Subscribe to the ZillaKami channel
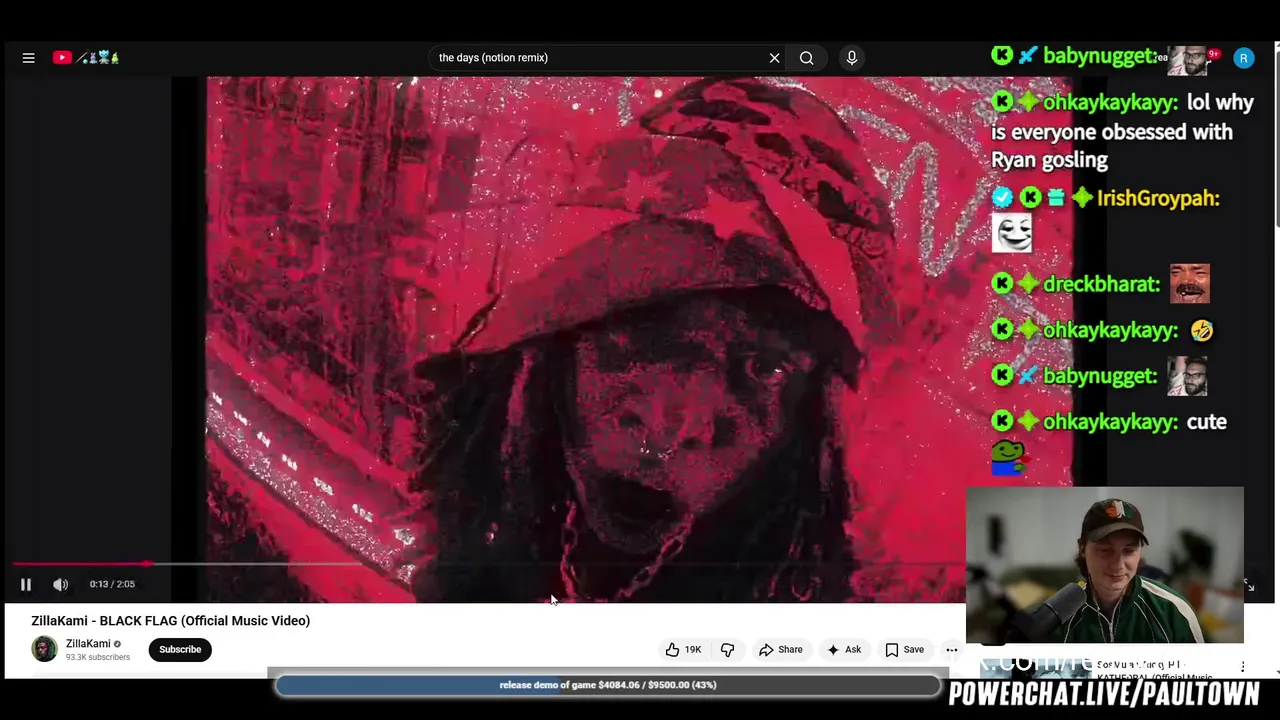Screen dimensions: 1280x720 coord(180,649)
